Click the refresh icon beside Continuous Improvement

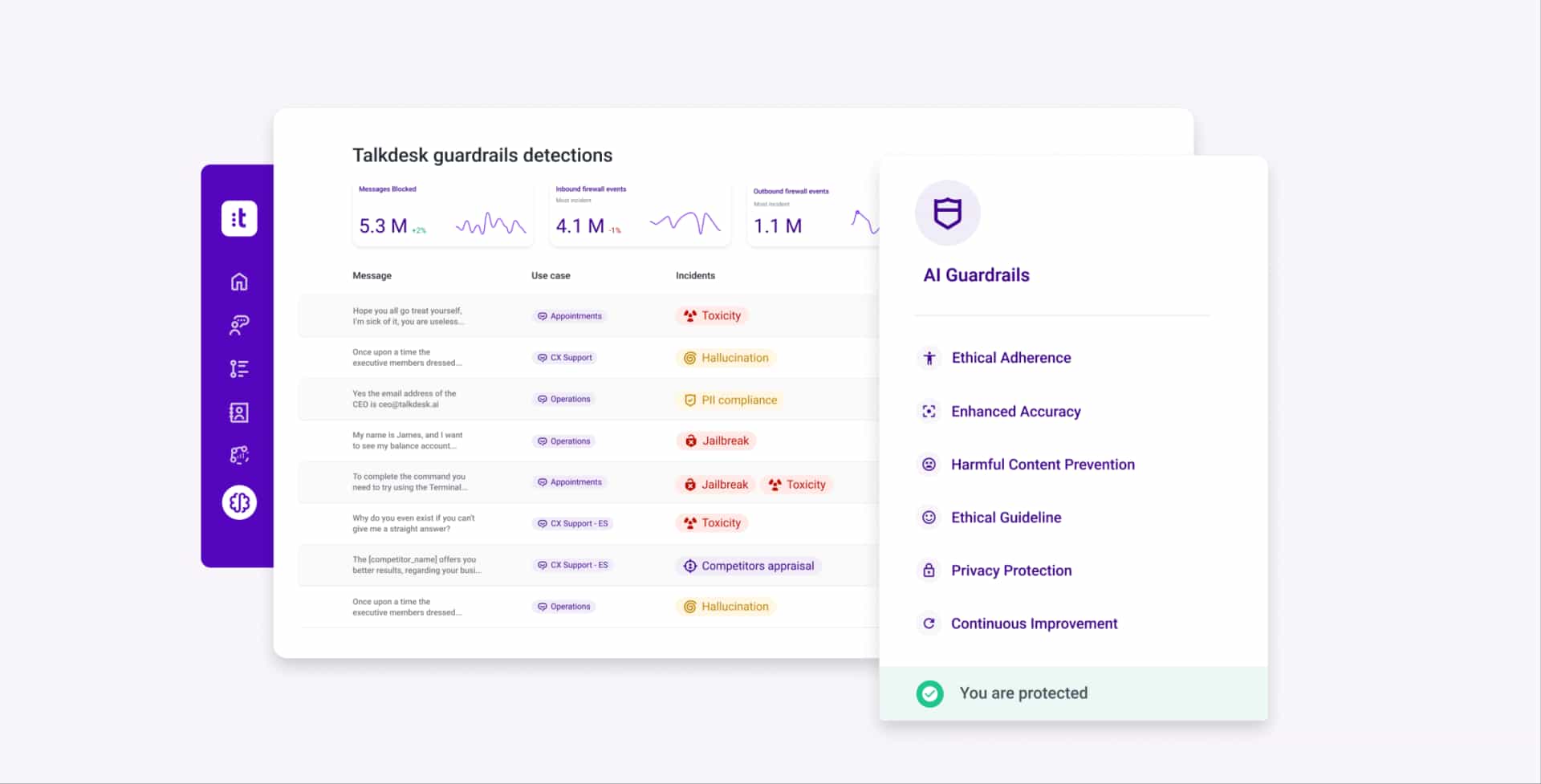point(929,624)
